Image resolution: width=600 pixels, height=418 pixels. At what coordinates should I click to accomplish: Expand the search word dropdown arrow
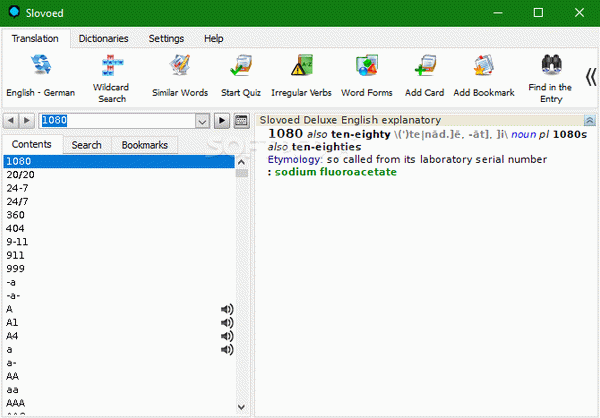pos(201,121)
